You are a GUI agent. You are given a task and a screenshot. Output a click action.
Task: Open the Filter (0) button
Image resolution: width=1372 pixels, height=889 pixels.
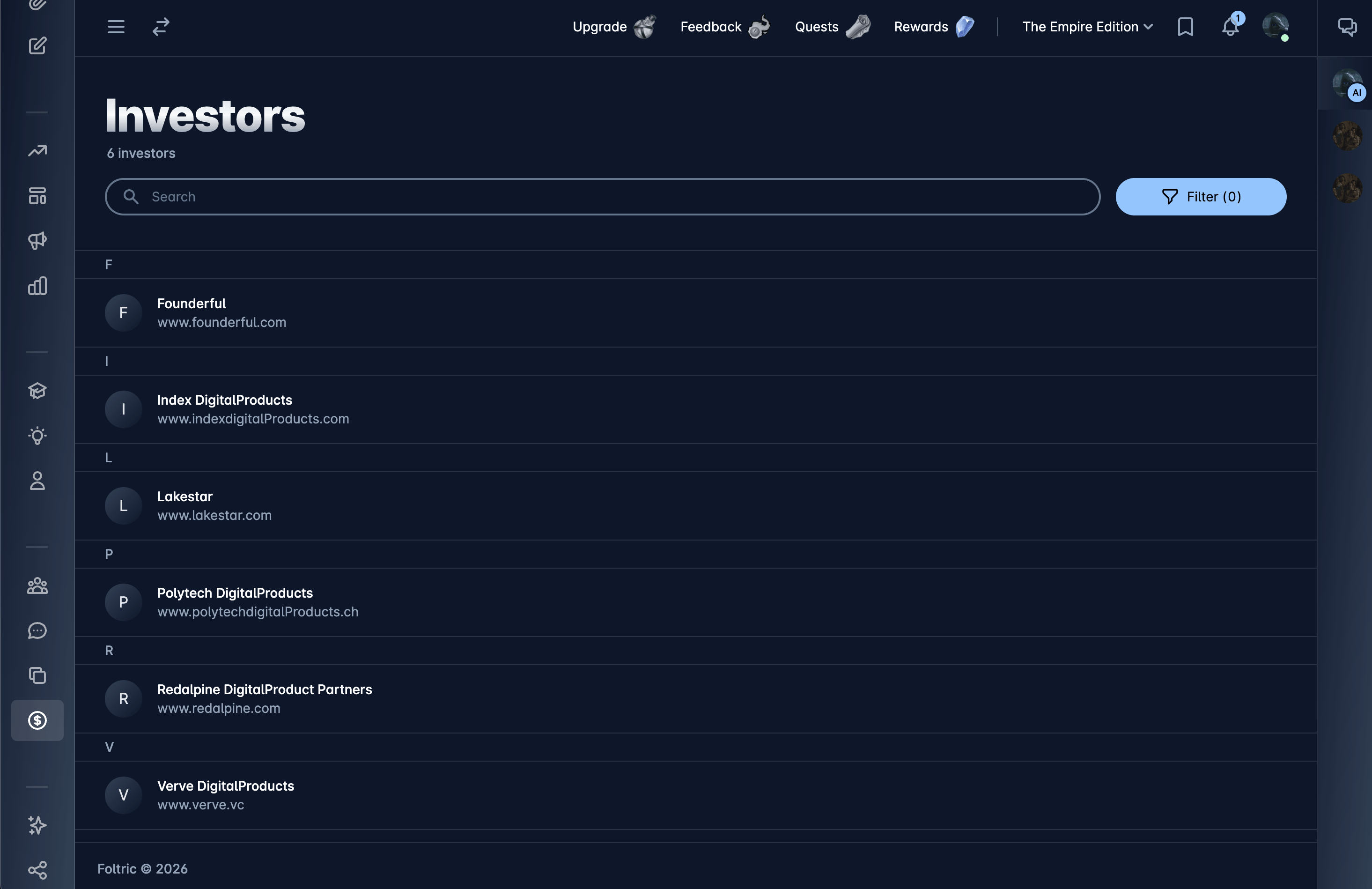click(1201, 197)
